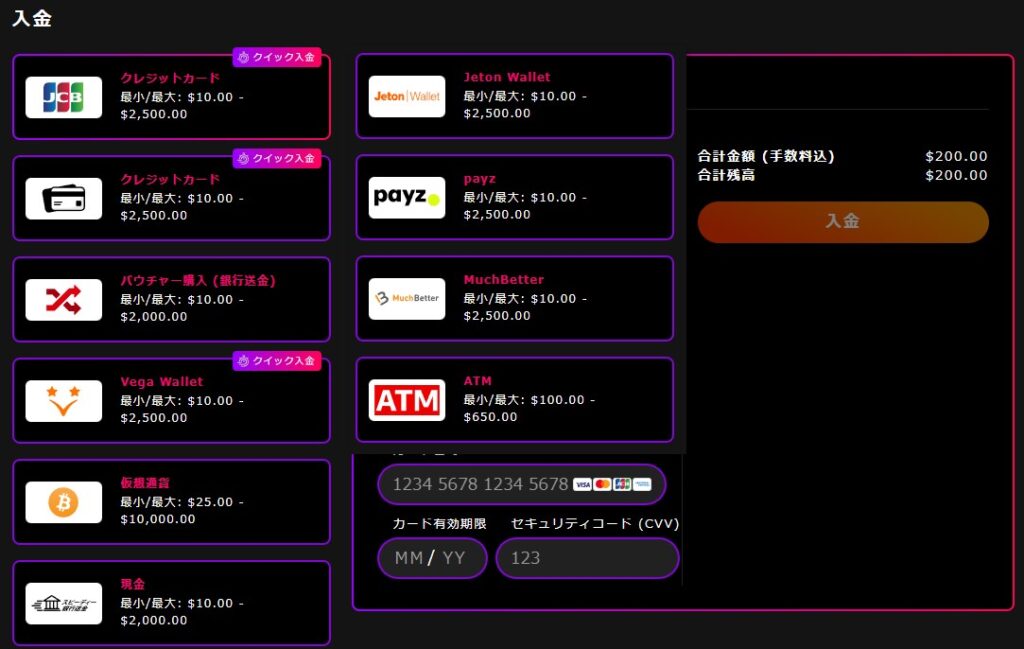Click the limit text under Vega Wallet
Image resolution: width=1024 pixels, height=649 pixels.
(x=182, y=409)
